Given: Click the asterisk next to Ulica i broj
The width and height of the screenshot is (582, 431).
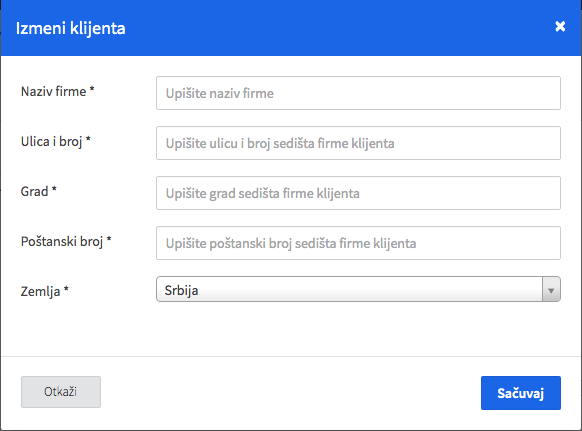Looking at the screenshot, I should click(88, 140).
